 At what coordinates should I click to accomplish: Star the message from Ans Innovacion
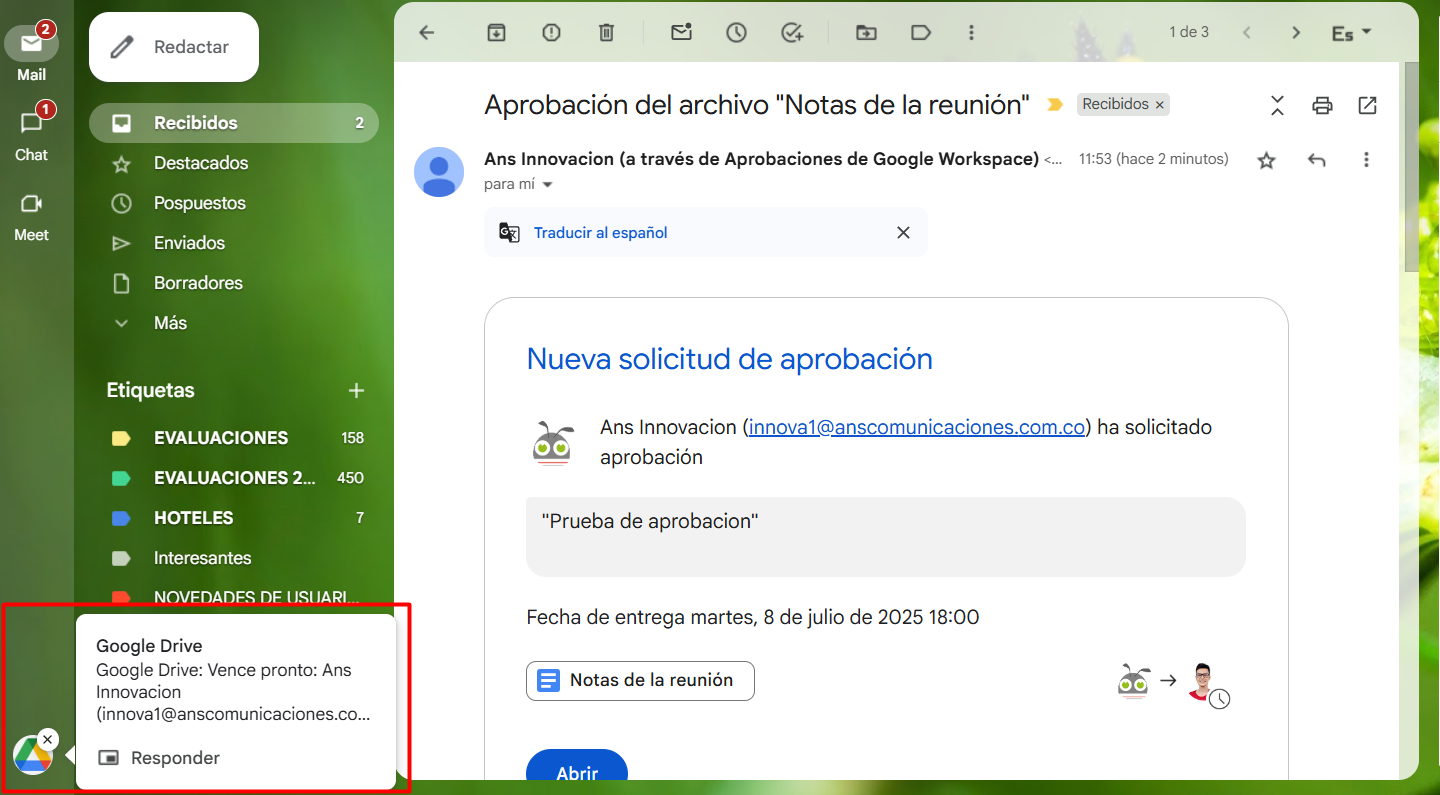click(x=1267, y=160)
